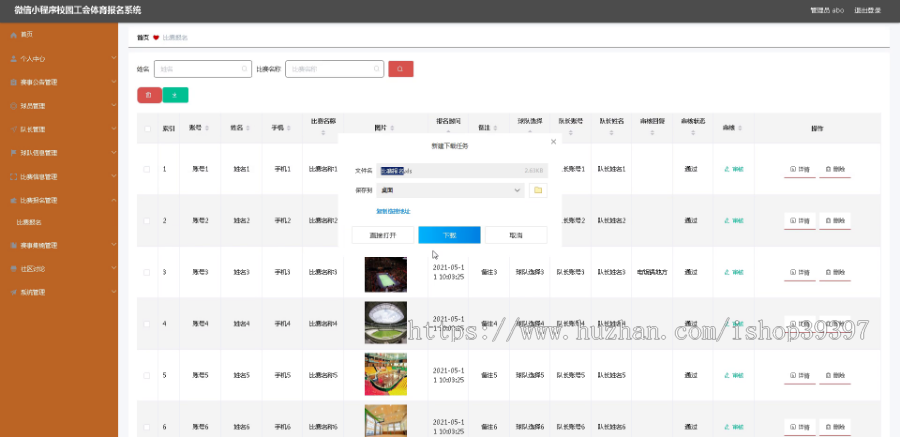This screenshot has height=437, width=900.
Task: Click the 球员管理 sidebar icon
Action: [x=14, y=106]
